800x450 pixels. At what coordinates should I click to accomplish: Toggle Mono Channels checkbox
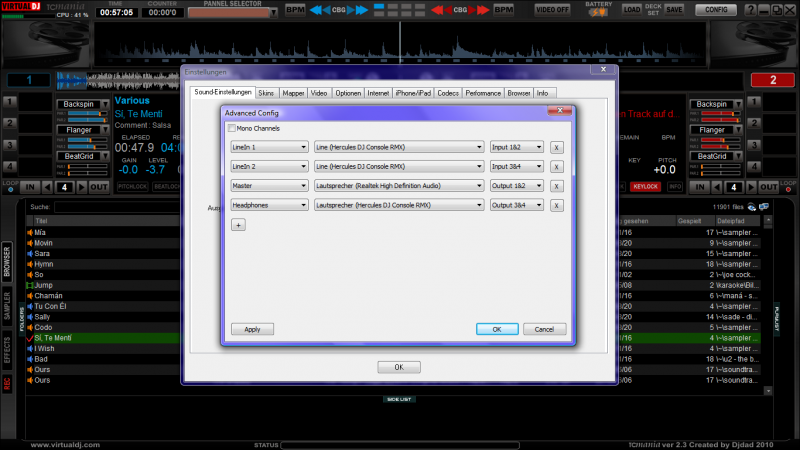[x=232, y=129]
